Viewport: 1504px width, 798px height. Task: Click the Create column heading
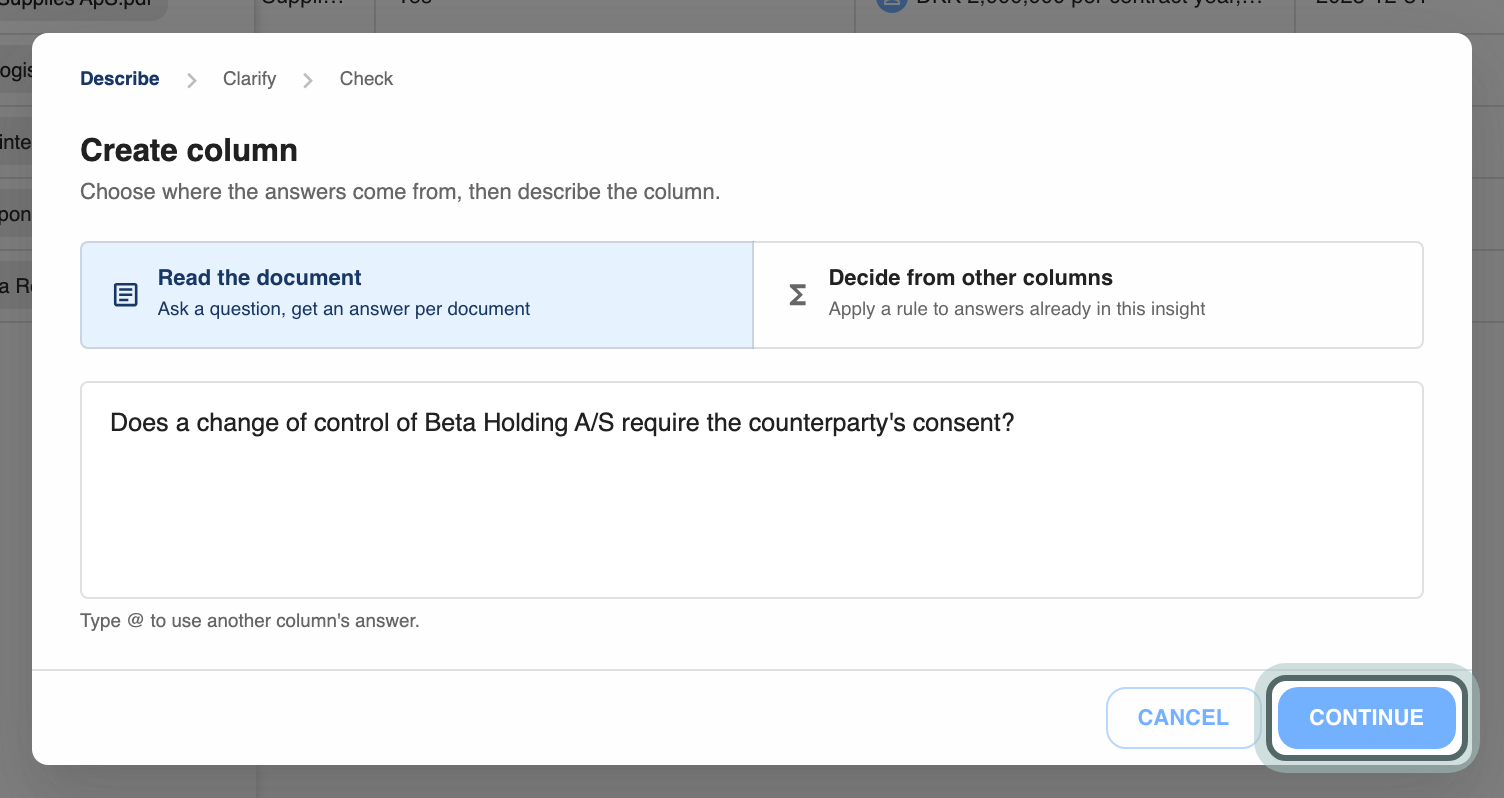pos(189,150)
